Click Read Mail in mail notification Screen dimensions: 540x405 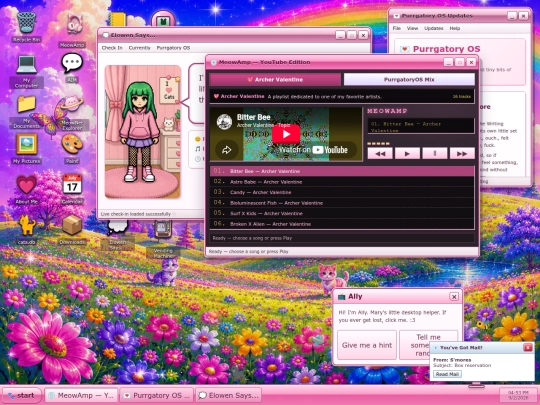click(x=447, y=374)
